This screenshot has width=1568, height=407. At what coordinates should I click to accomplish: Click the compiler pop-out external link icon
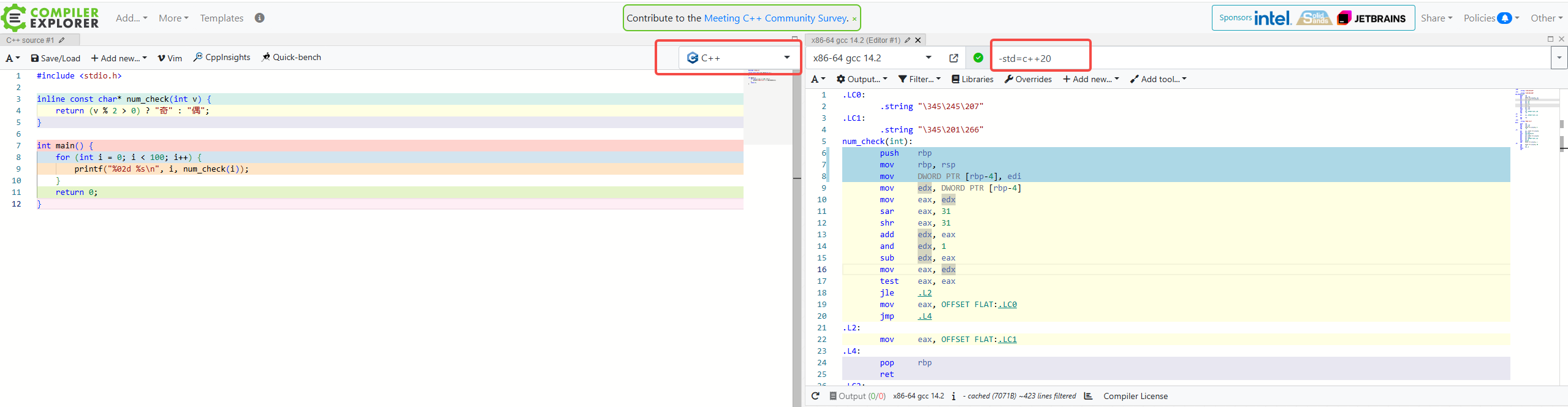[x=954, y=58]
